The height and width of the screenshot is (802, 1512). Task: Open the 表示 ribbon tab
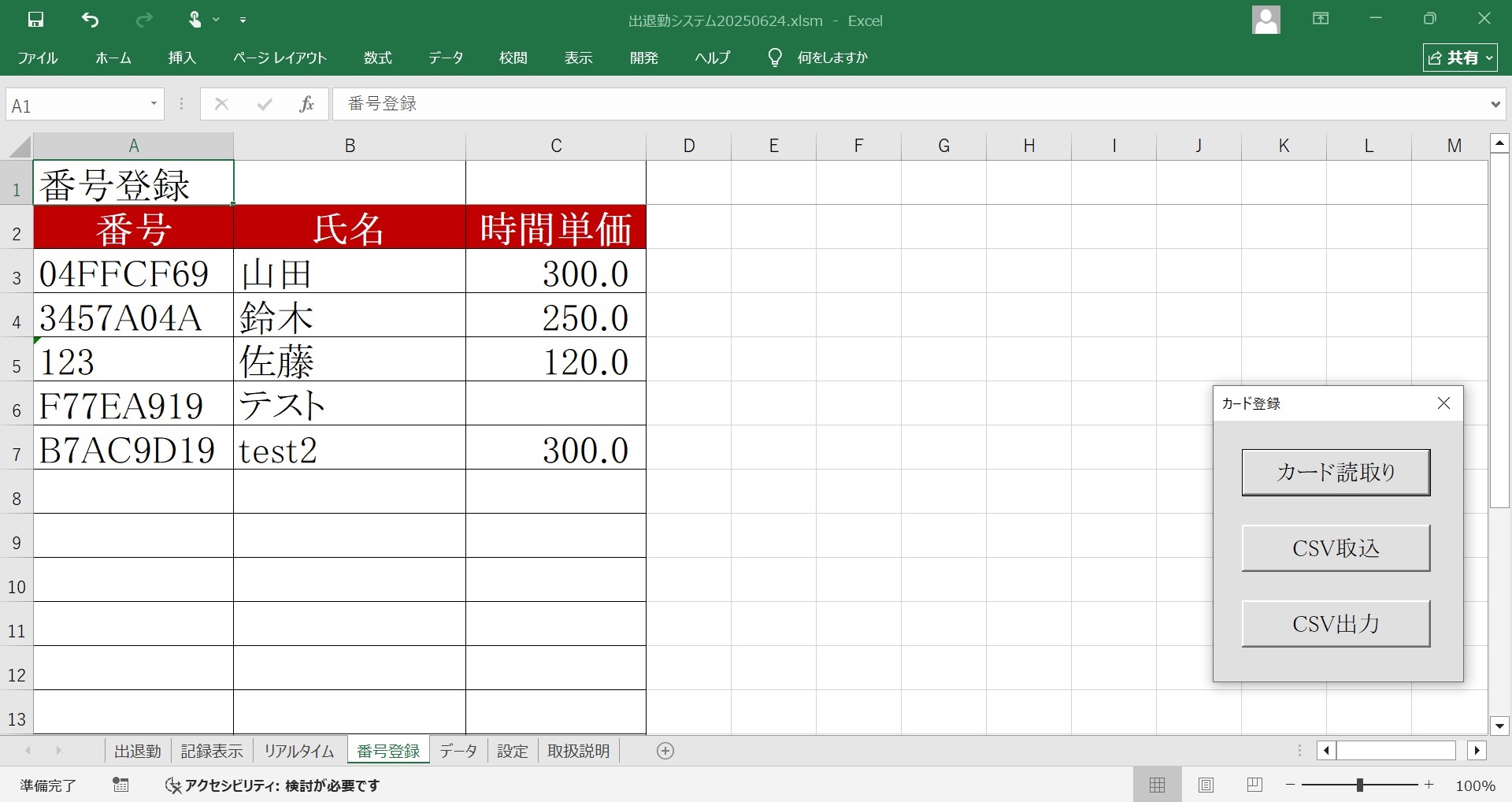pos(579,58)
